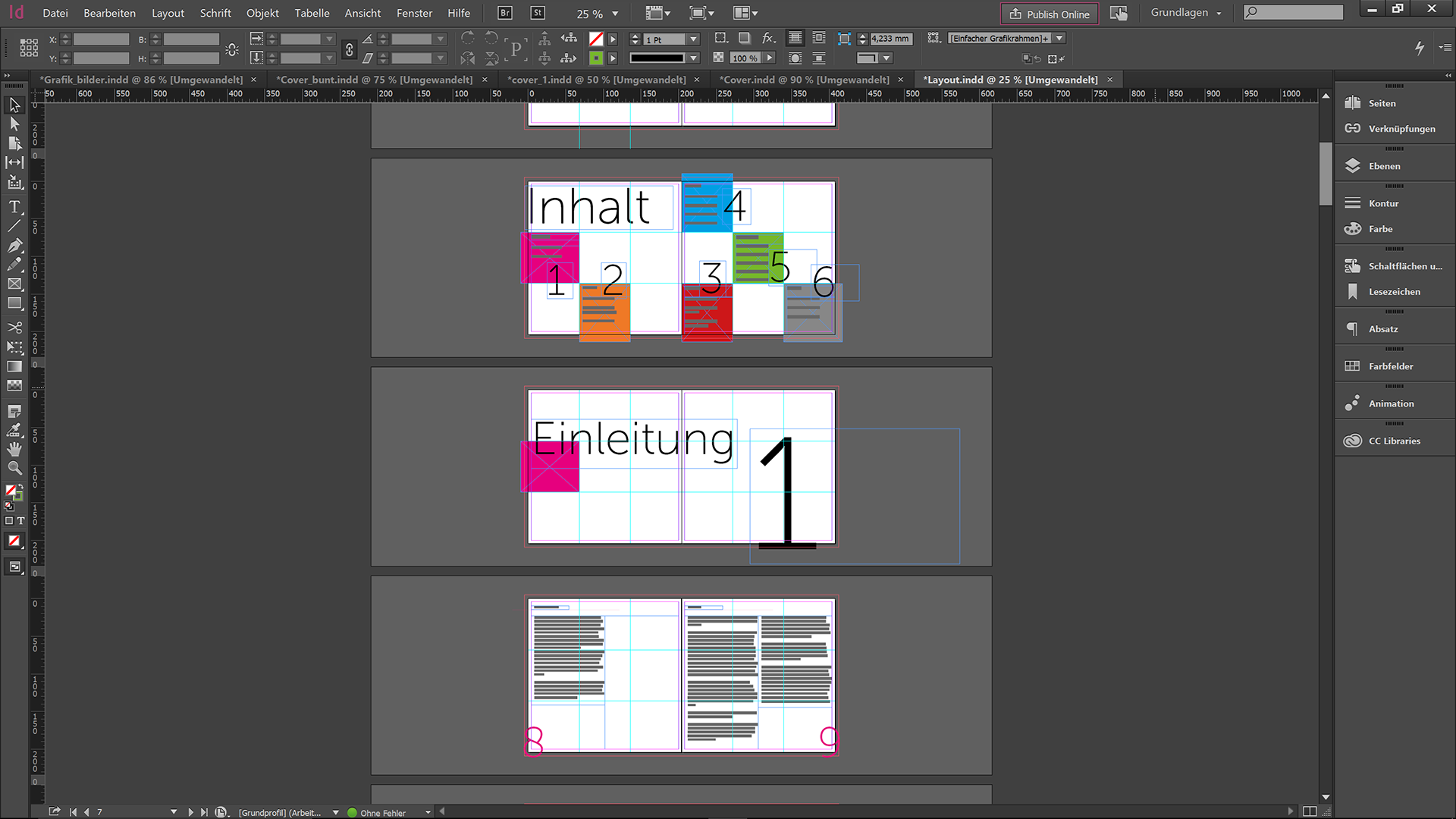Select the Rectangle Frame tool
Image resolution: width=1456 pixels, height=819 pixels.
(x=14, y=284)
